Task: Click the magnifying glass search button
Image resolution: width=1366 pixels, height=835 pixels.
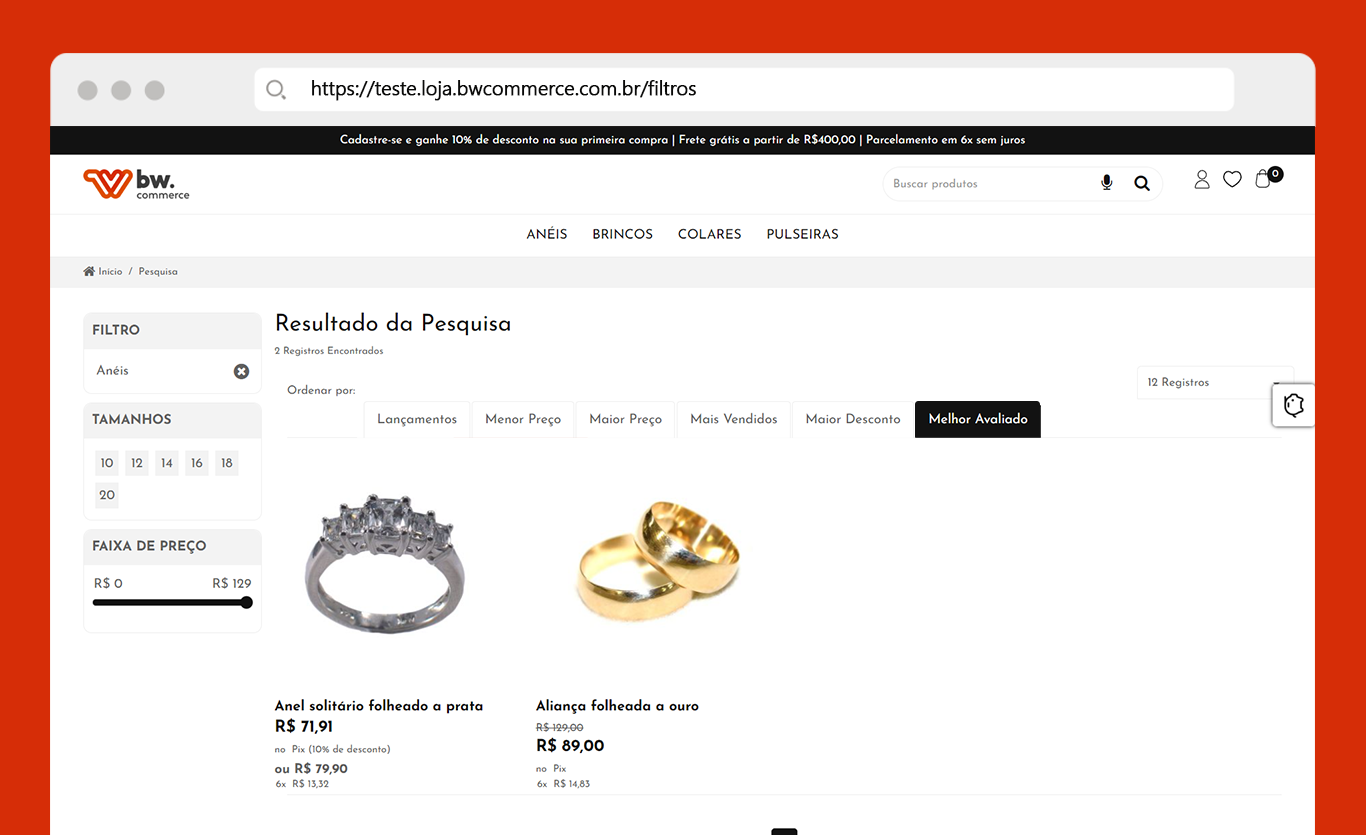Action: [1142, 184]
